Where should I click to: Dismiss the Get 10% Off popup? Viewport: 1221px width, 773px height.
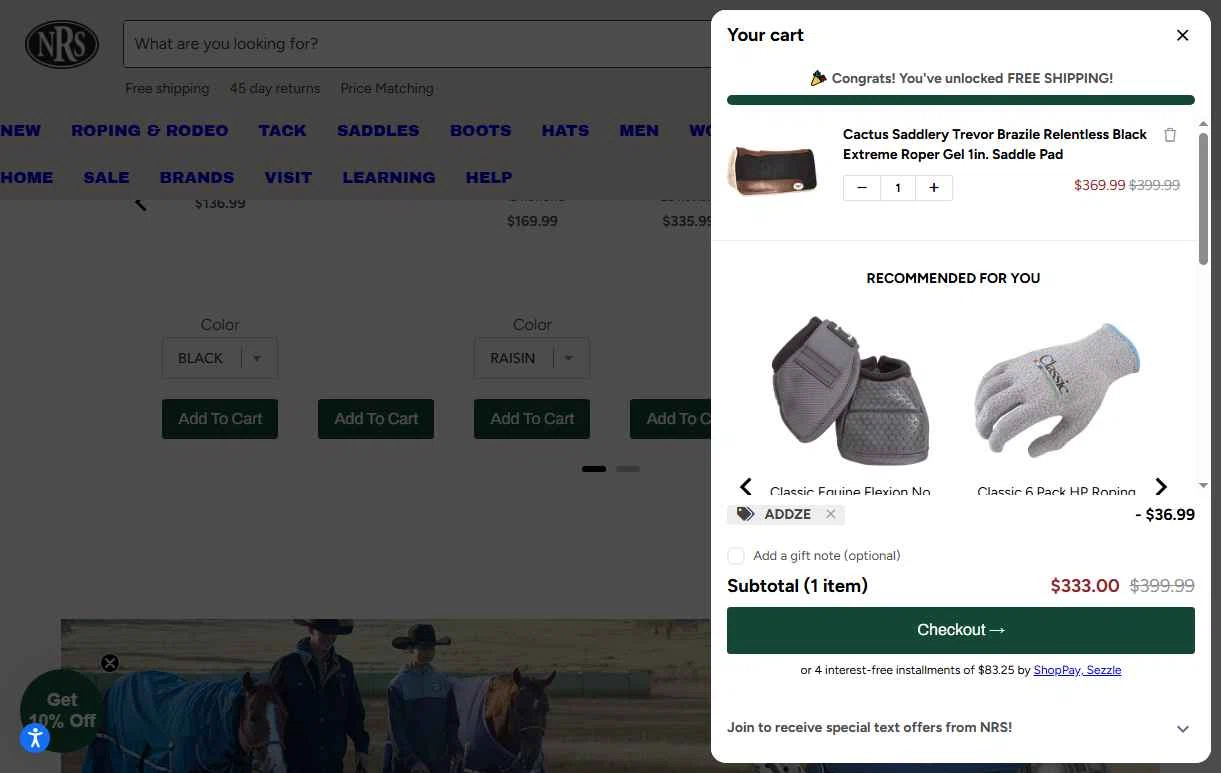point(110,663)
